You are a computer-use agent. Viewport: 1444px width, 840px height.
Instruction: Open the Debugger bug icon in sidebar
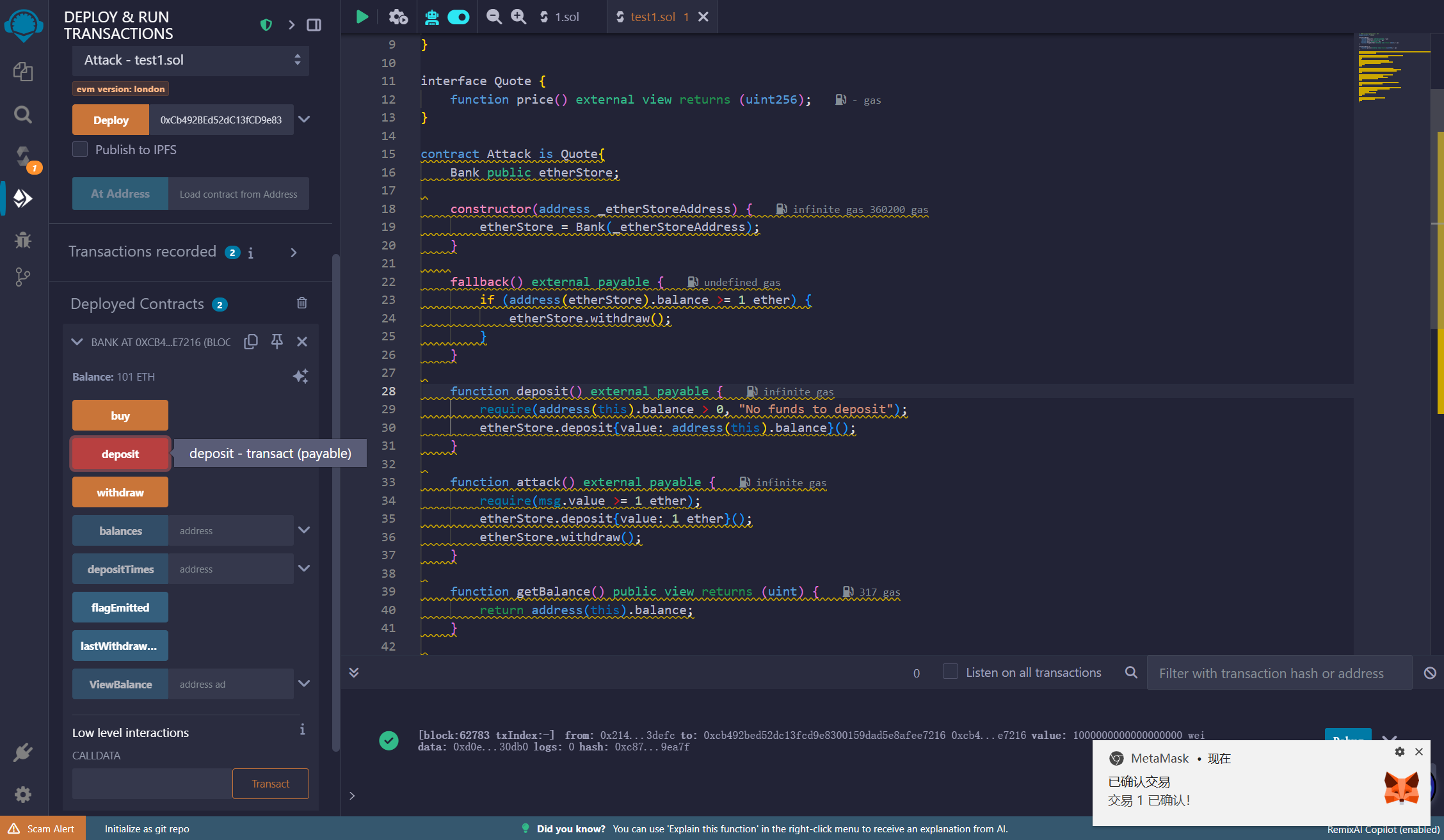coord(23,240)
